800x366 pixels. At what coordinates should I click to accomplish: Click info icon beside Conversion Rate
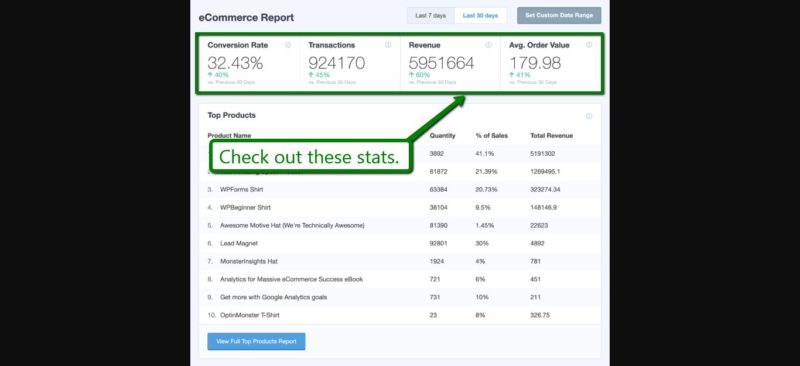coord(288,45)
